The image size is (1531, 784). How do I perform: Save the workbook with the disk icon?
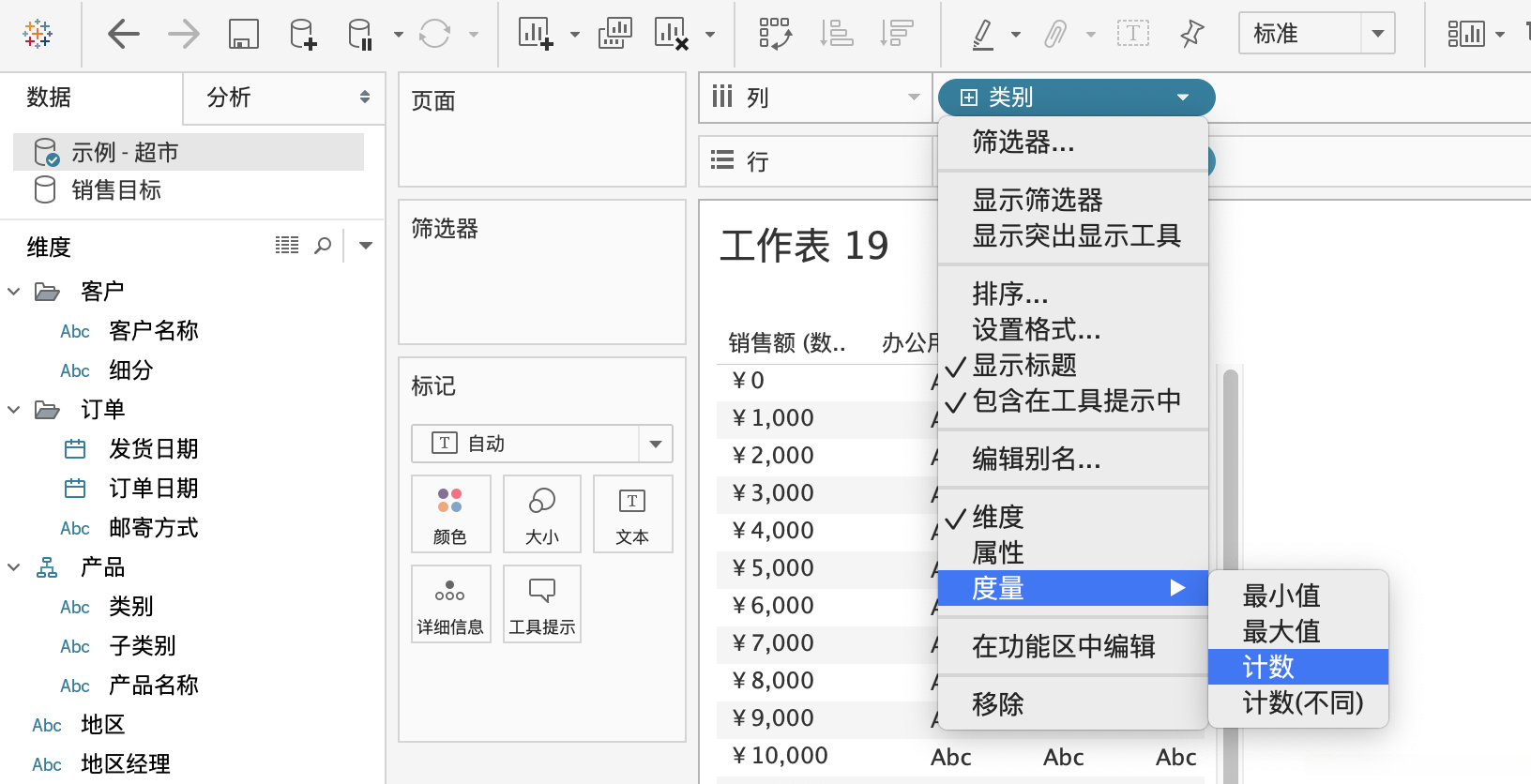coord(244,35)
